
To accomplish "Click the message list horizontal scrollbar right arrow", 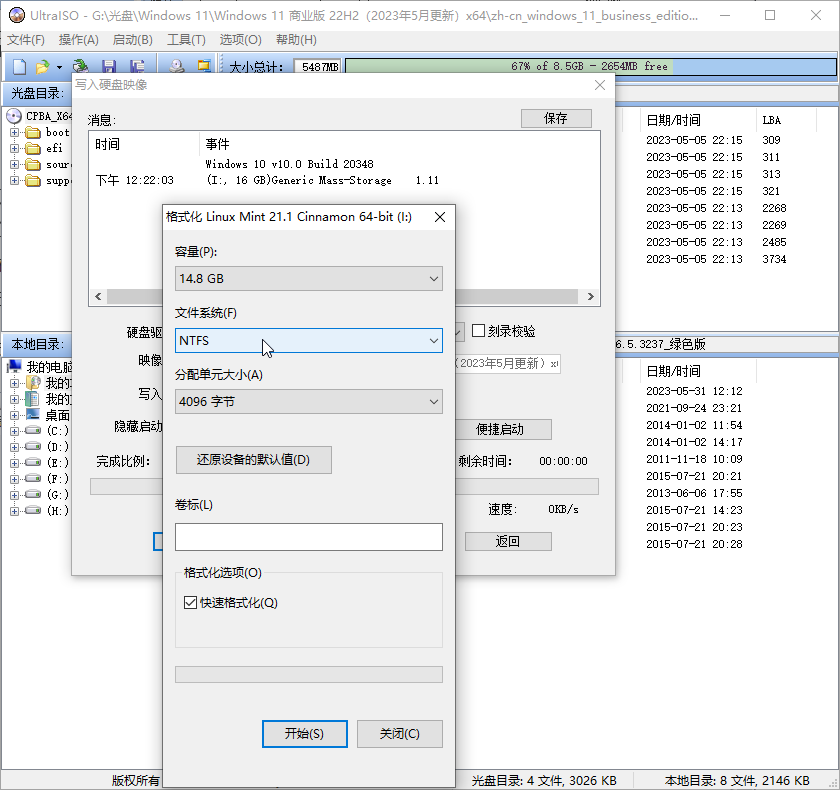I will click(x=590, y=297).
